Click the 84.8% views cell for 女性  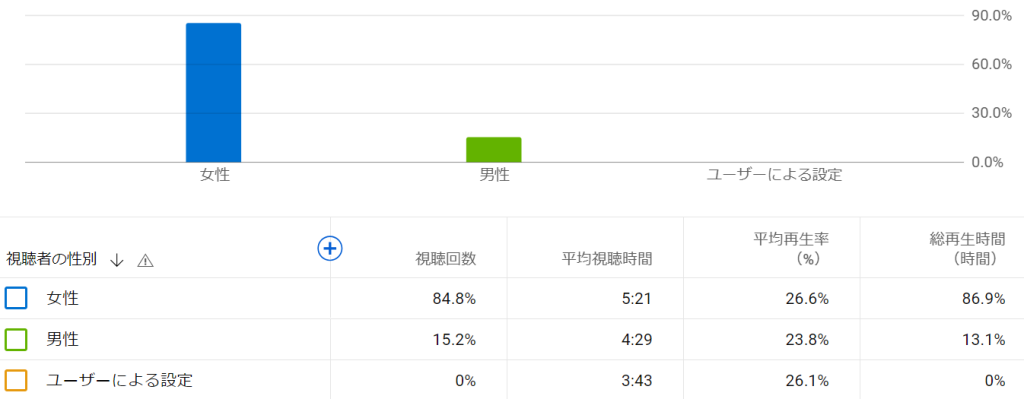pos(454,299)
